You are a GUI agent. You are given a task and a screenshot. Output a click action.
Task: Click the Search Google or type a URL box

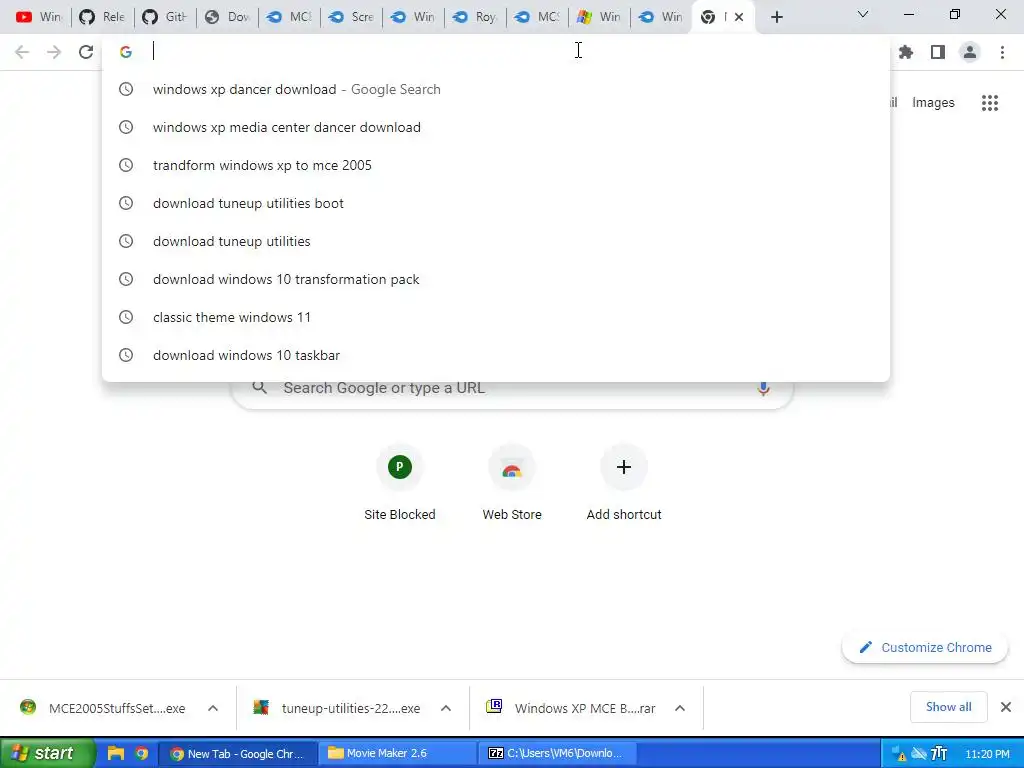(x=512, y=388)
